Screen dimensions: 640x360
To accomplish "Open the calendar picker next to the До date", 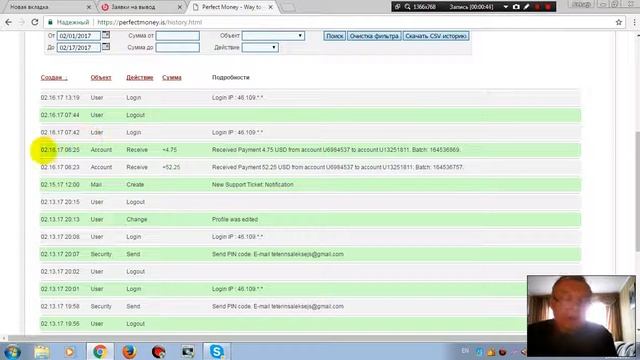I will click(x=106, y=47).
